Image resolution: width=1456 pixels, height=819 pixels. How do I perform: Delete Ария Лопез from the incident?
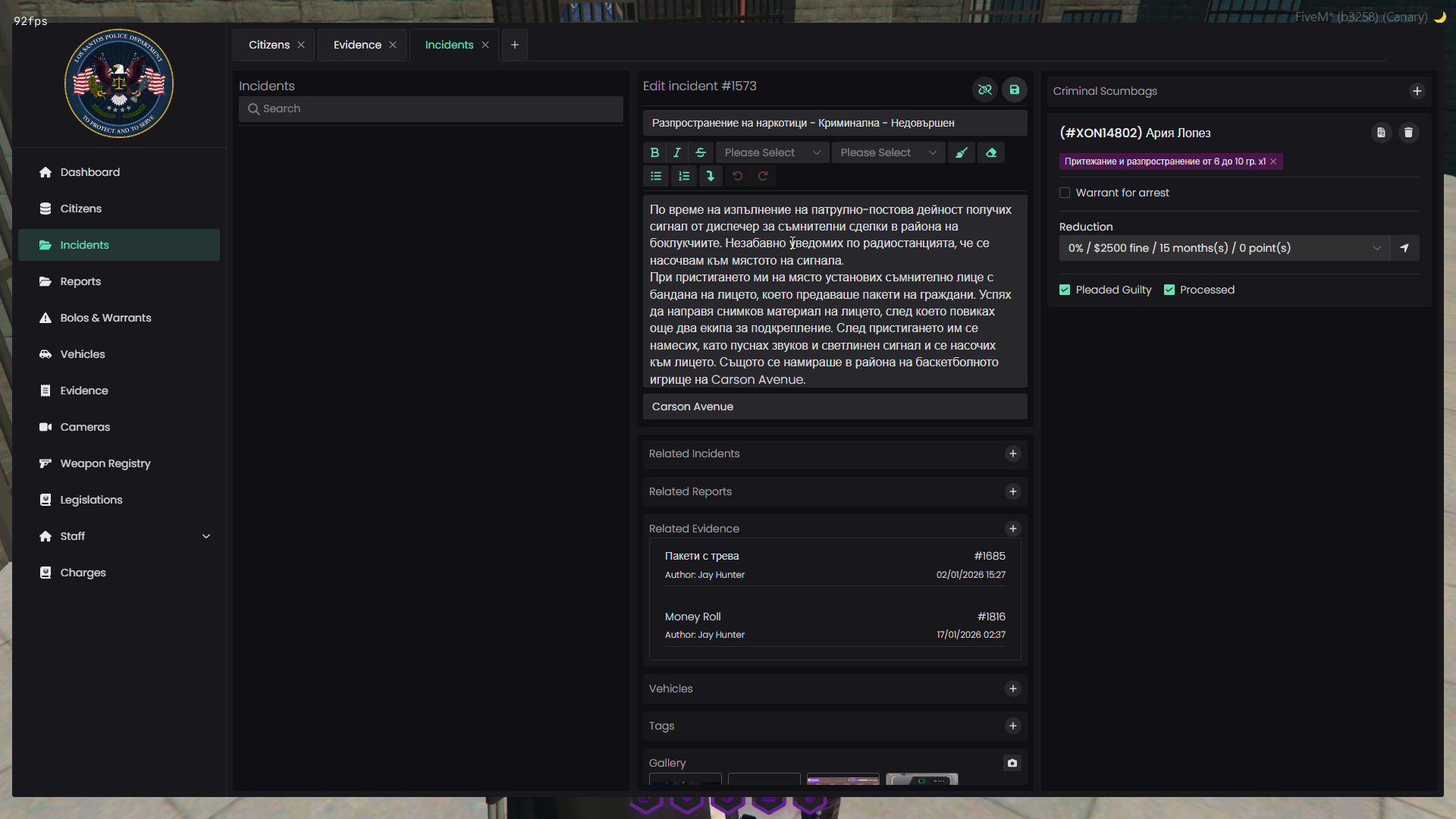(x=1408, y=133)
